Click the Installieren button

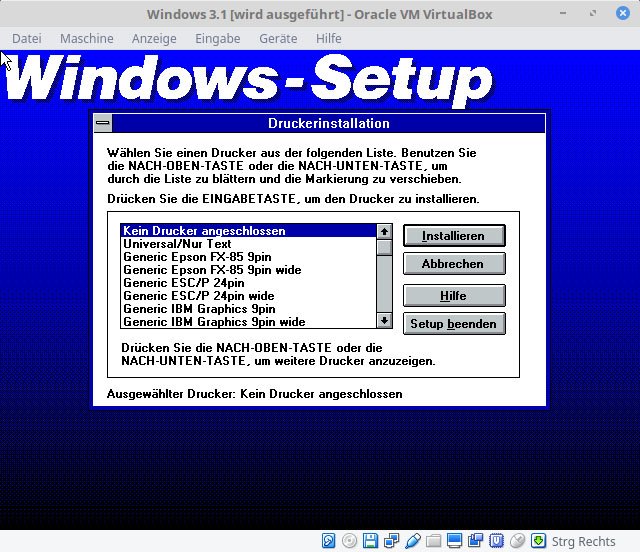[x=454, y=236]
